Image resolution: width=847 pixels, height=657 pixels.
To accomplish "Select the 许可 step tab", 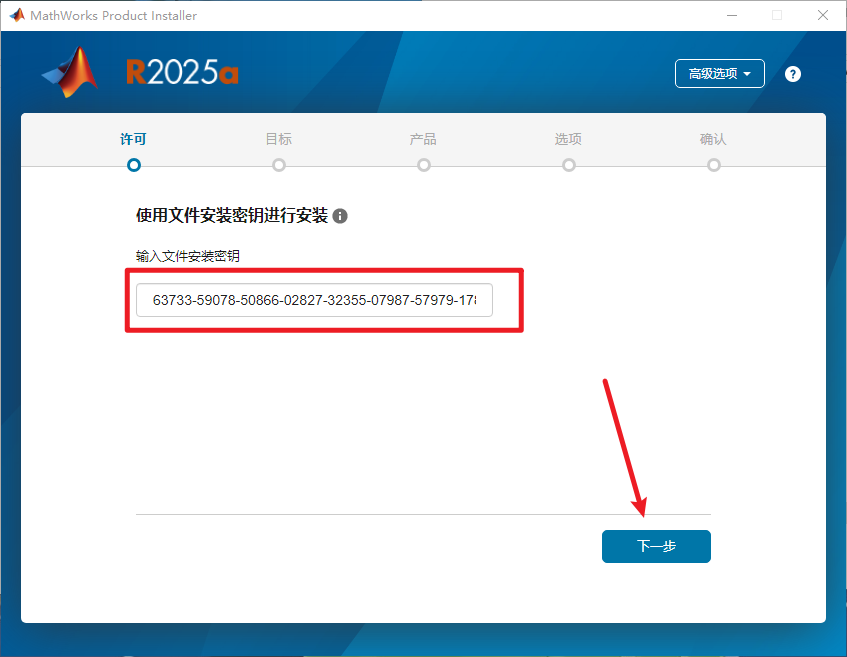I will point(133,139).
